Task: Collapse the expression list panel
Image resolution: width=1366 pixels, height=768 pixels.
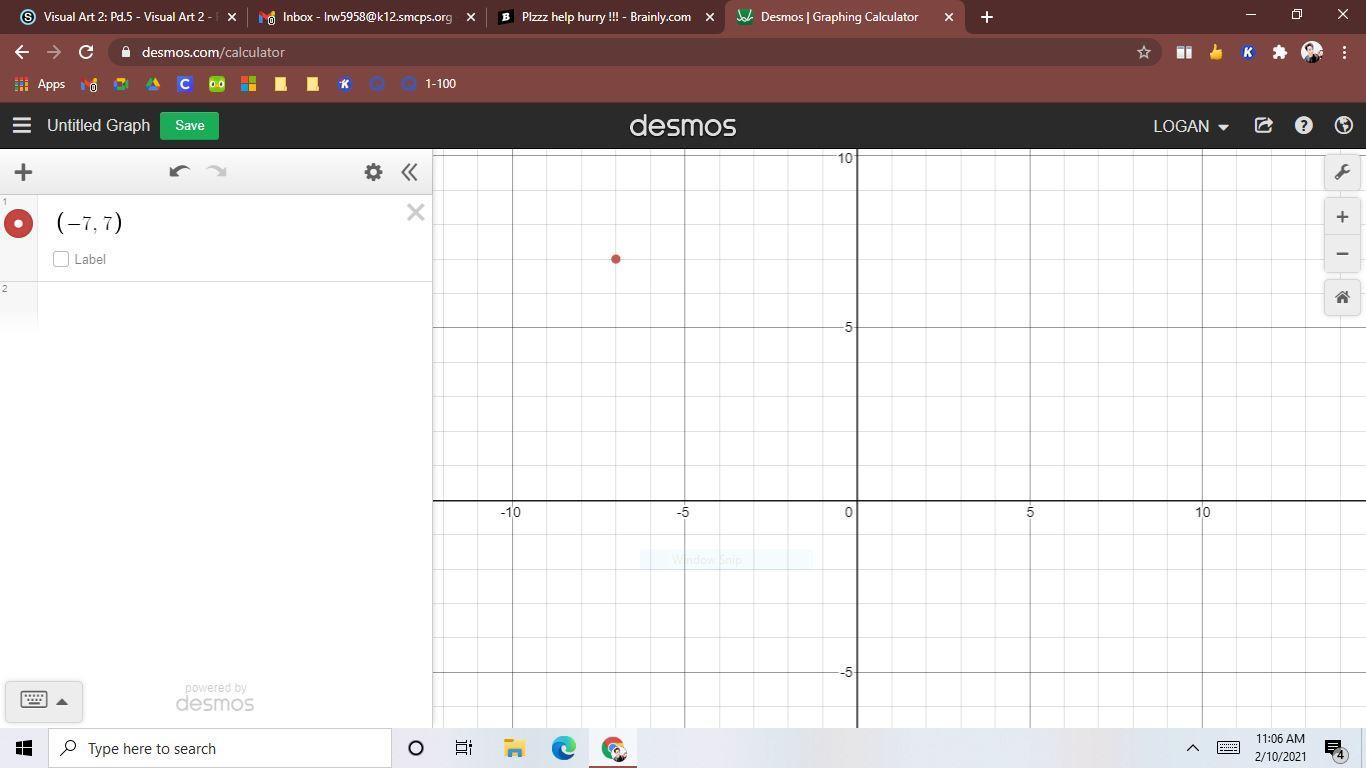Action: (x=409, y=172)
